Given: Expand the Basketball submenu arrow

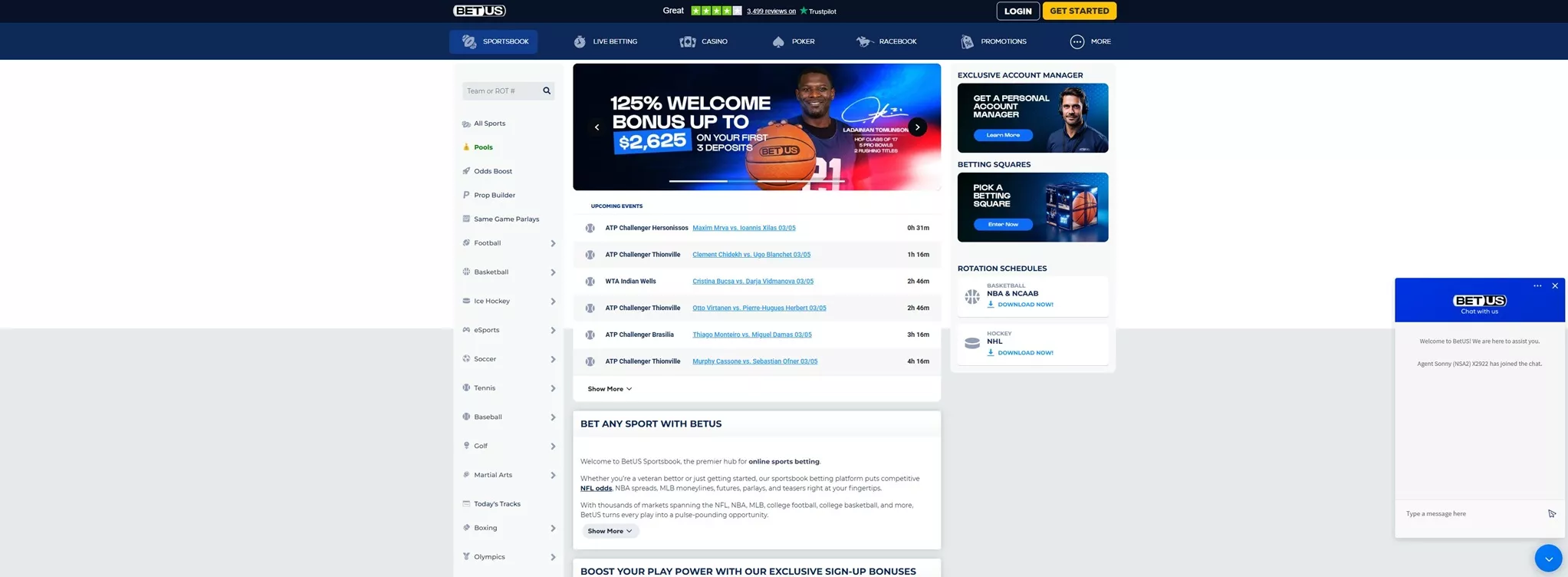Looking at the screenshot, I should (553, 272).
